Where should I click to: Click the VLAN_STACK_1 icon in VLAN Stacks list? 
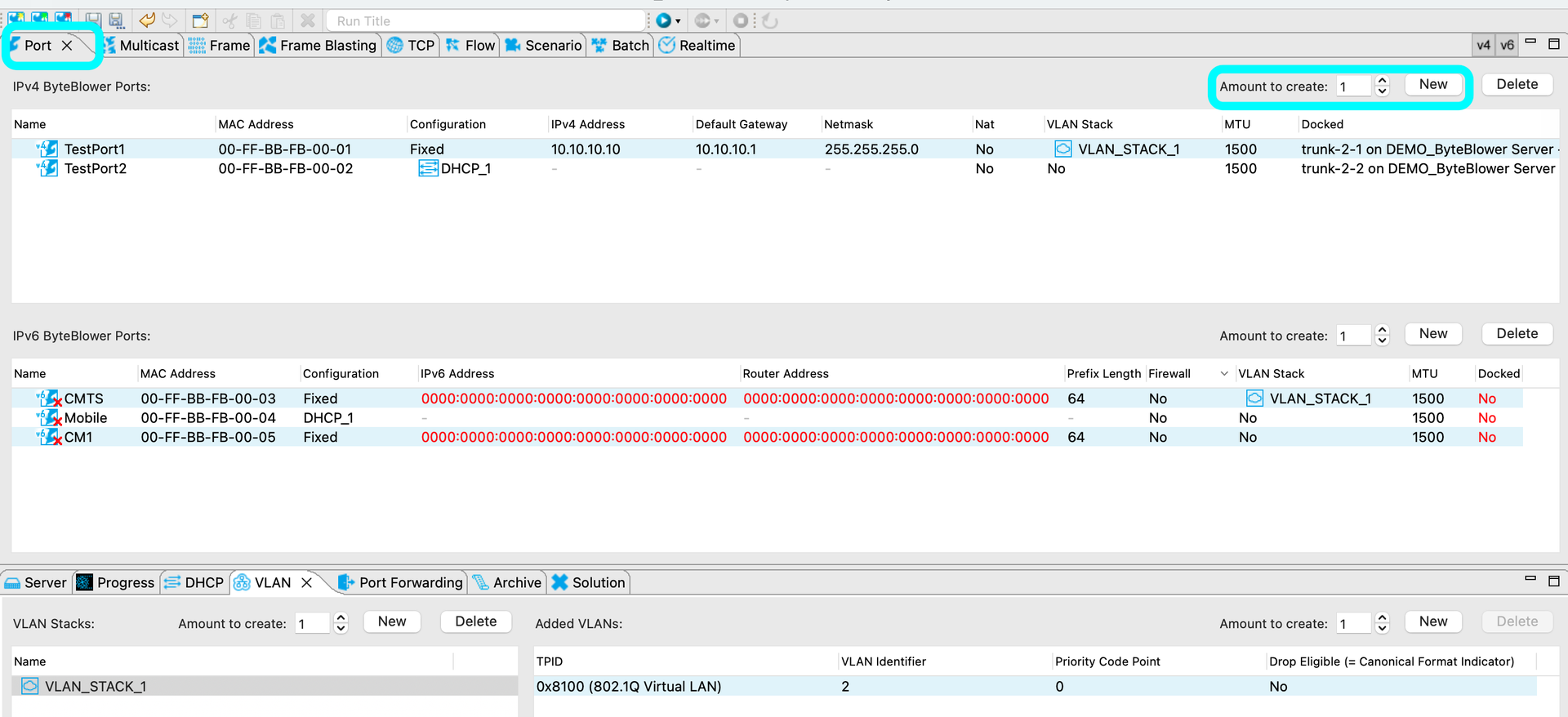coord(30,686)
